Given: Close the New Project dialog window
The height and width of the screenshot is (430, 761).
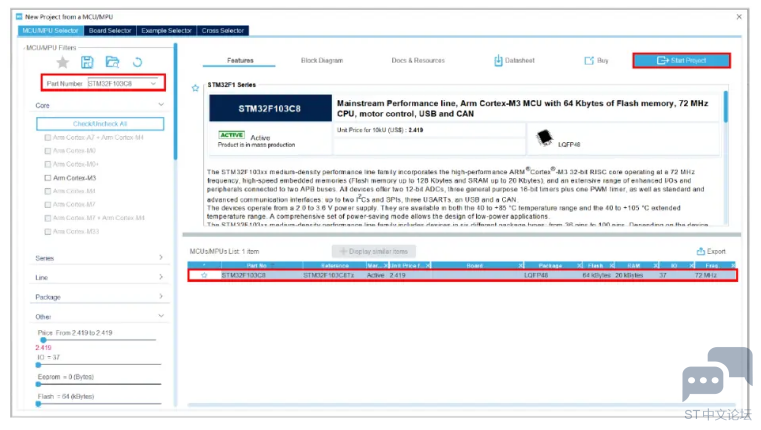Looking at the screenshot, I should [x=739, y=17].
